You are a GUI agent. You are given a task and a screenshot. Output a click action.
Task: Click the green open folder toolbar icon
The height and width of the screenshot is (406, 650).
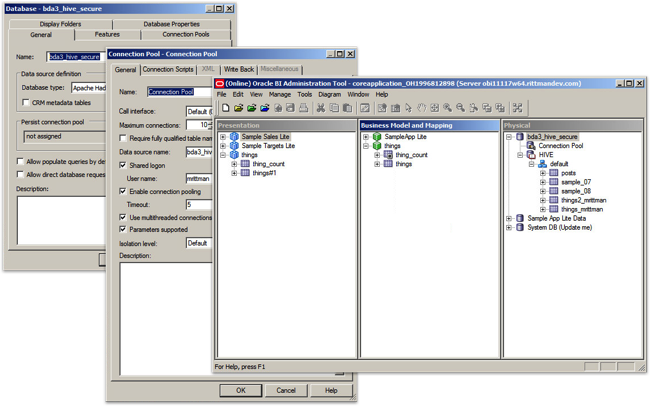[252, 108]
